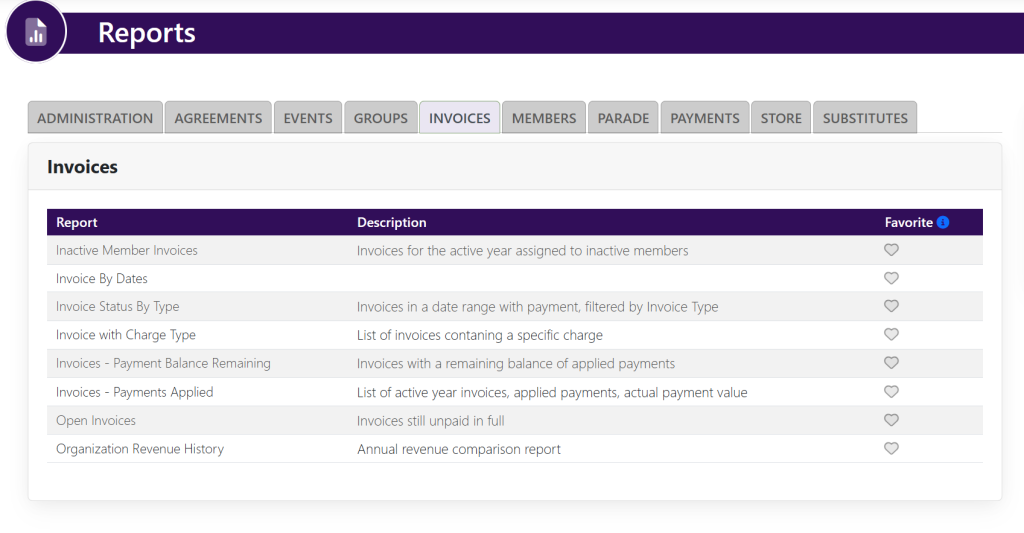1024x533 pixels.
Task: Click the Reports chart icon in header
Action: [36, 32]
